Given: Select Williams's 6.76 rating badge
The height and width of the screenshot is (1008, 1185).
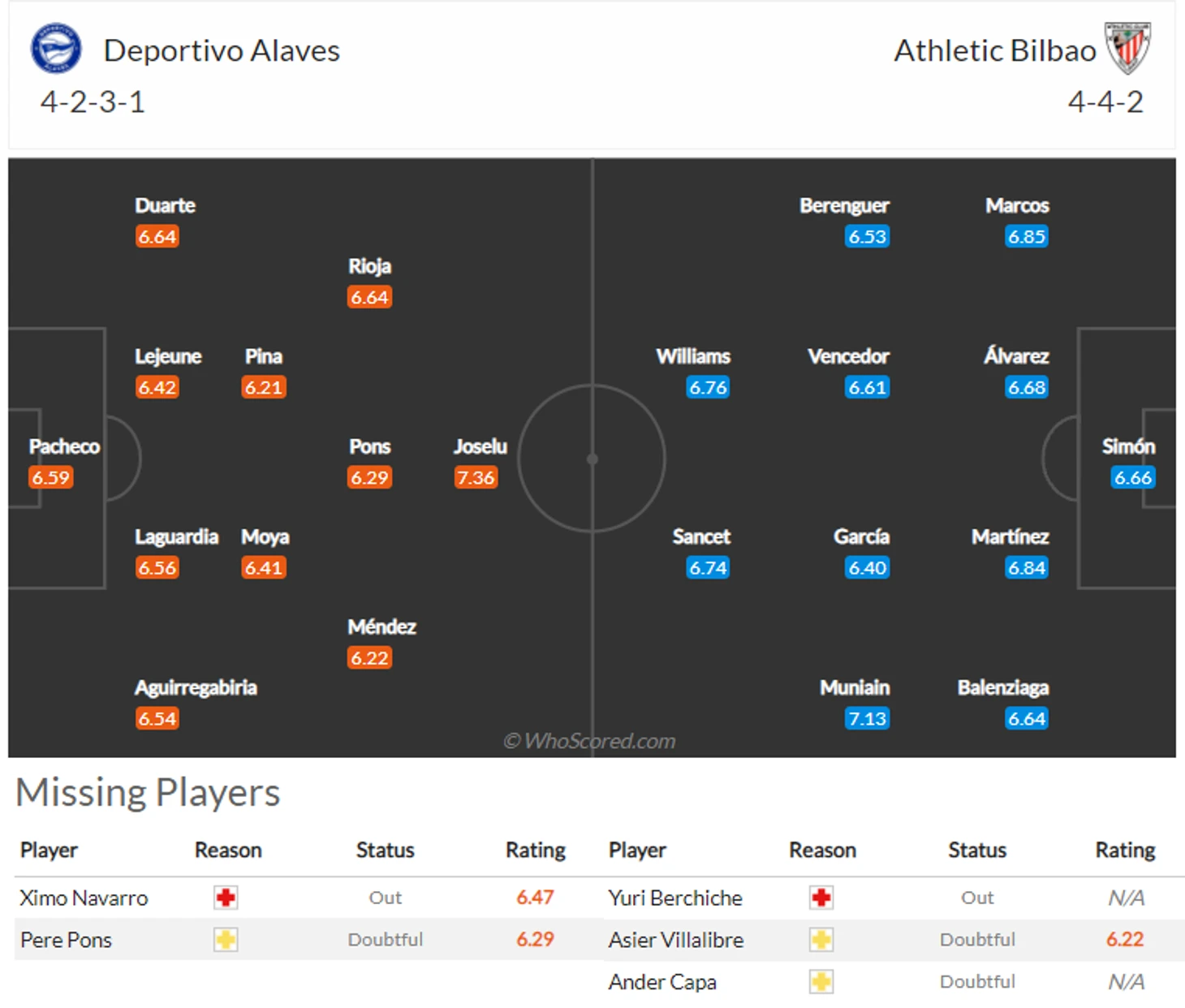Looking at the screenshot, I should tap(708, 387).
